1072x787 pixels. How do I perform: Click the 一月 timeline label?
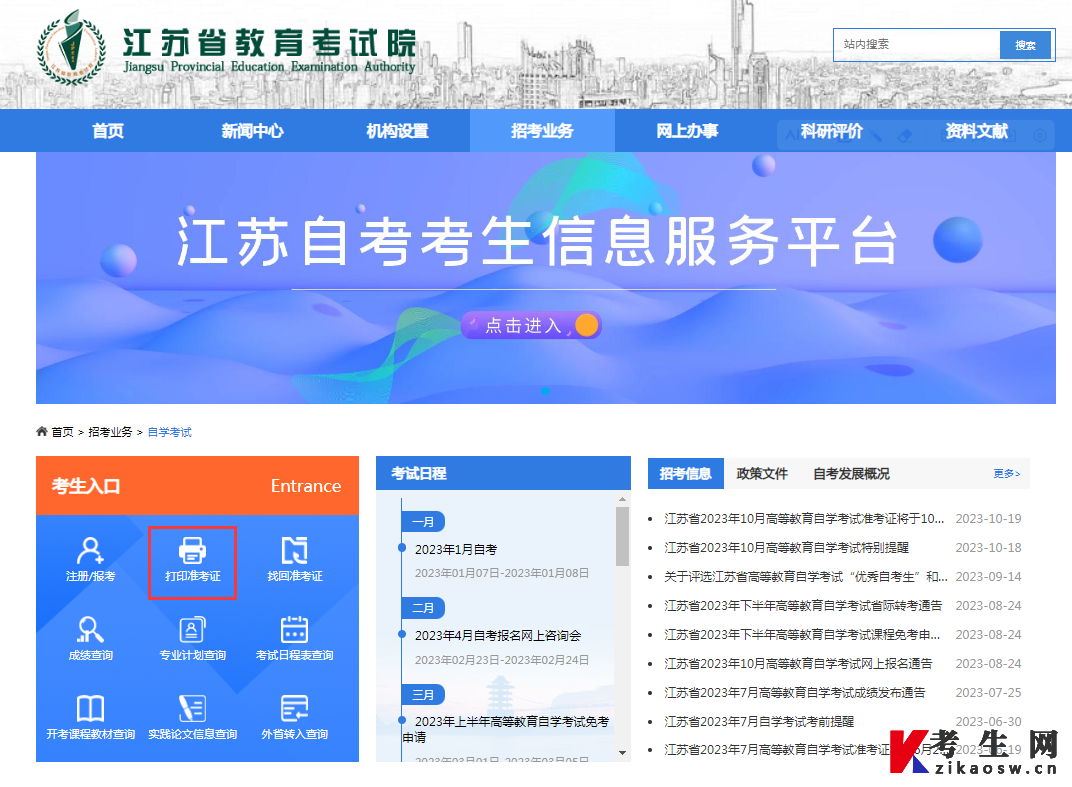423,522
